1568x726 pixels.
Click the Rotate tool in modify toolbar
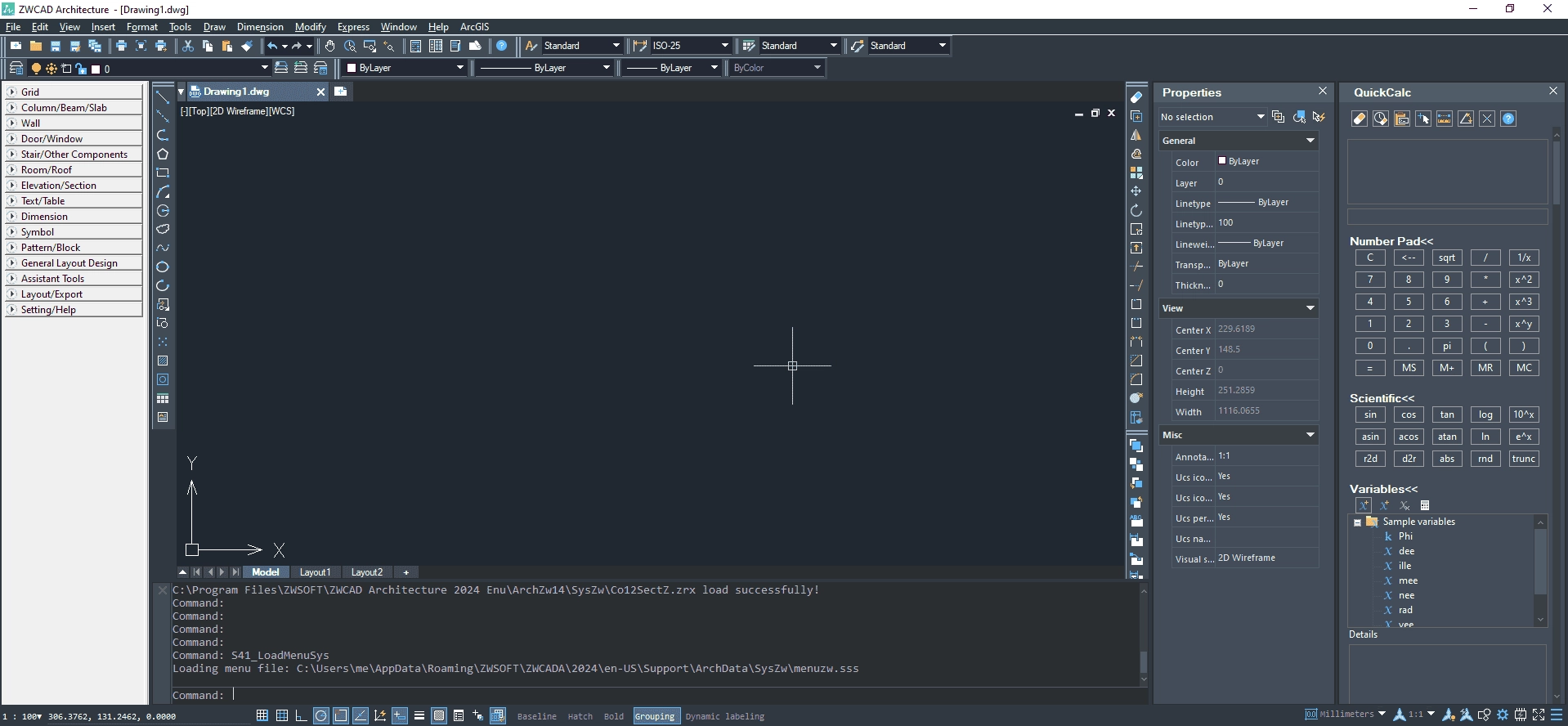click(x=1136, y=210)
